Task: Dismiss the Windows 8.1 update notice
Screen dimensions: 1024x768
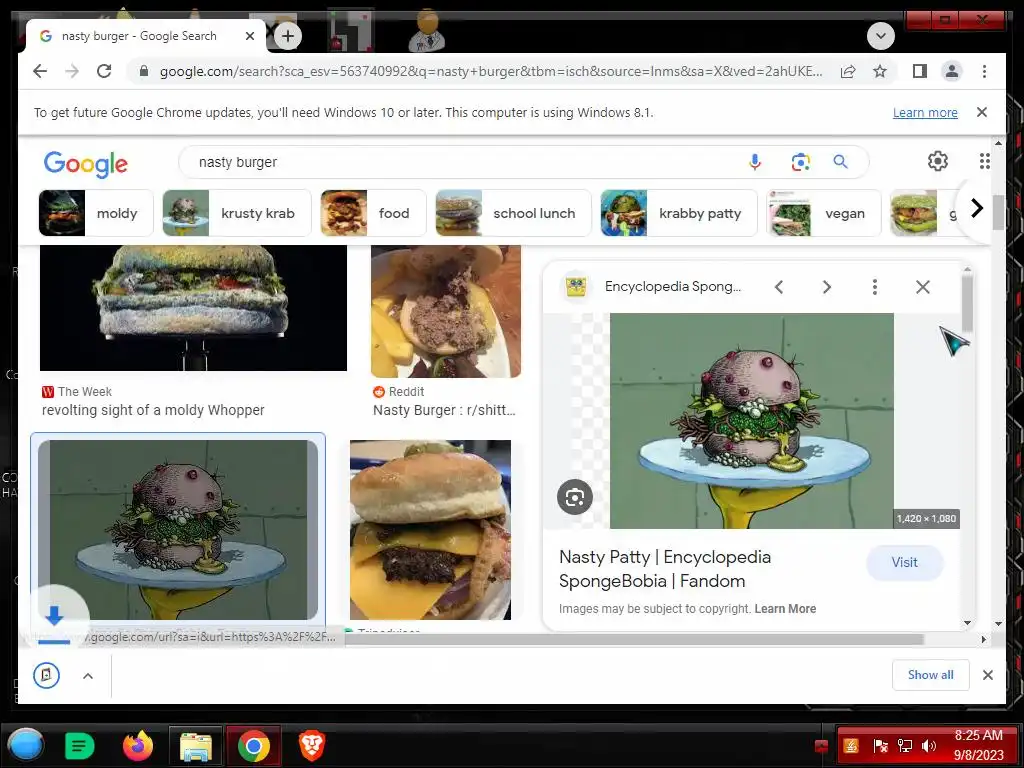Action: coord(982,112)
